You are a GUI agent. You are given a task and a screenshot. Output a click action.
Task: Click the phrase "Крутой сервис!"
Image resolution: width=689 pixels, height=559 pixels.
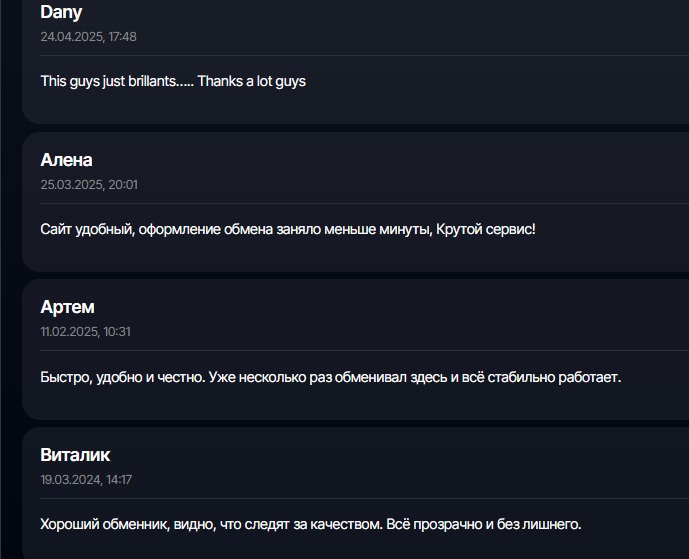pos(486,229)
